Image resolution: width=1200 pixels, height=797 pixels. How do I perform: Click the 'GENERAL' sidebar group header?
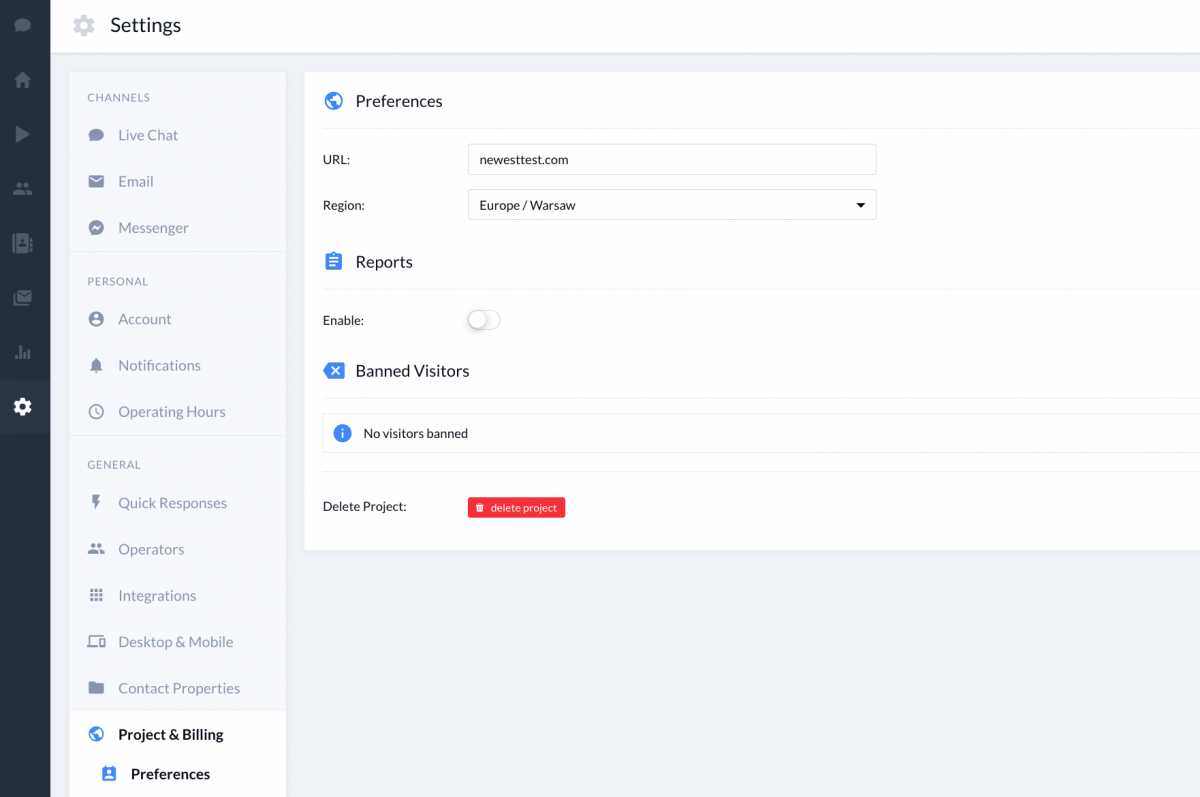(114, 465)
